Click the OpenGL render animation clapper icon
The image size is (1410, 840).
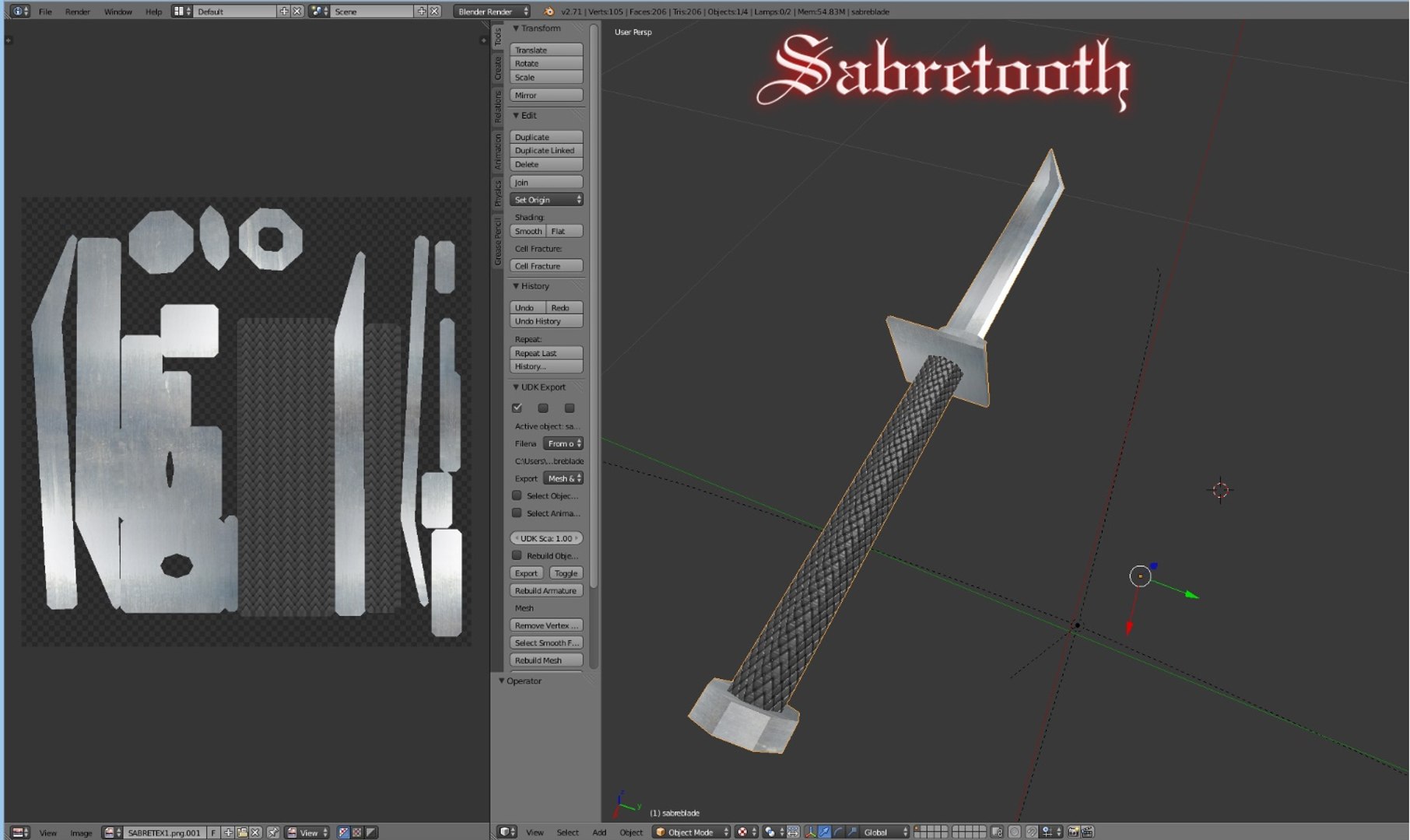click(1087, 832)
